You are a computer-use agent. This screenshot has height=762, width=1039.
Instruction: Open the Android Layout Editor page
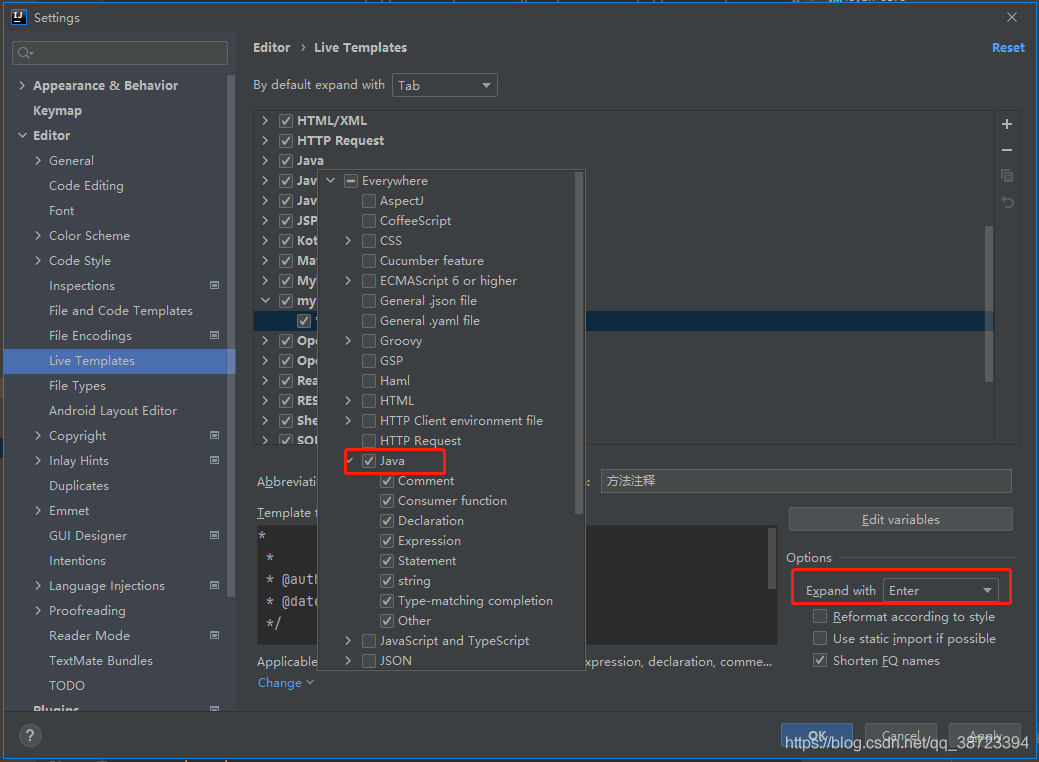point(113,411)
